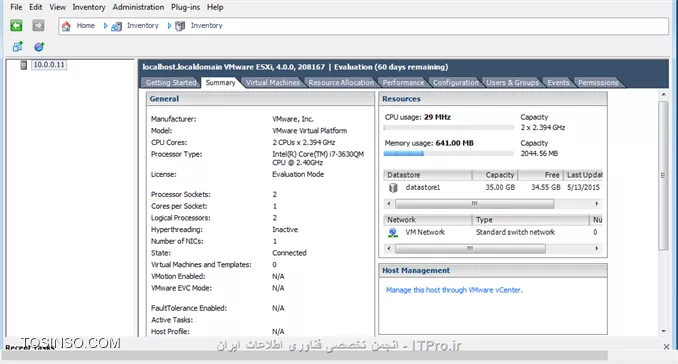
Task: Click the summary pane scroll down arrow
Action: click(664, 331)
